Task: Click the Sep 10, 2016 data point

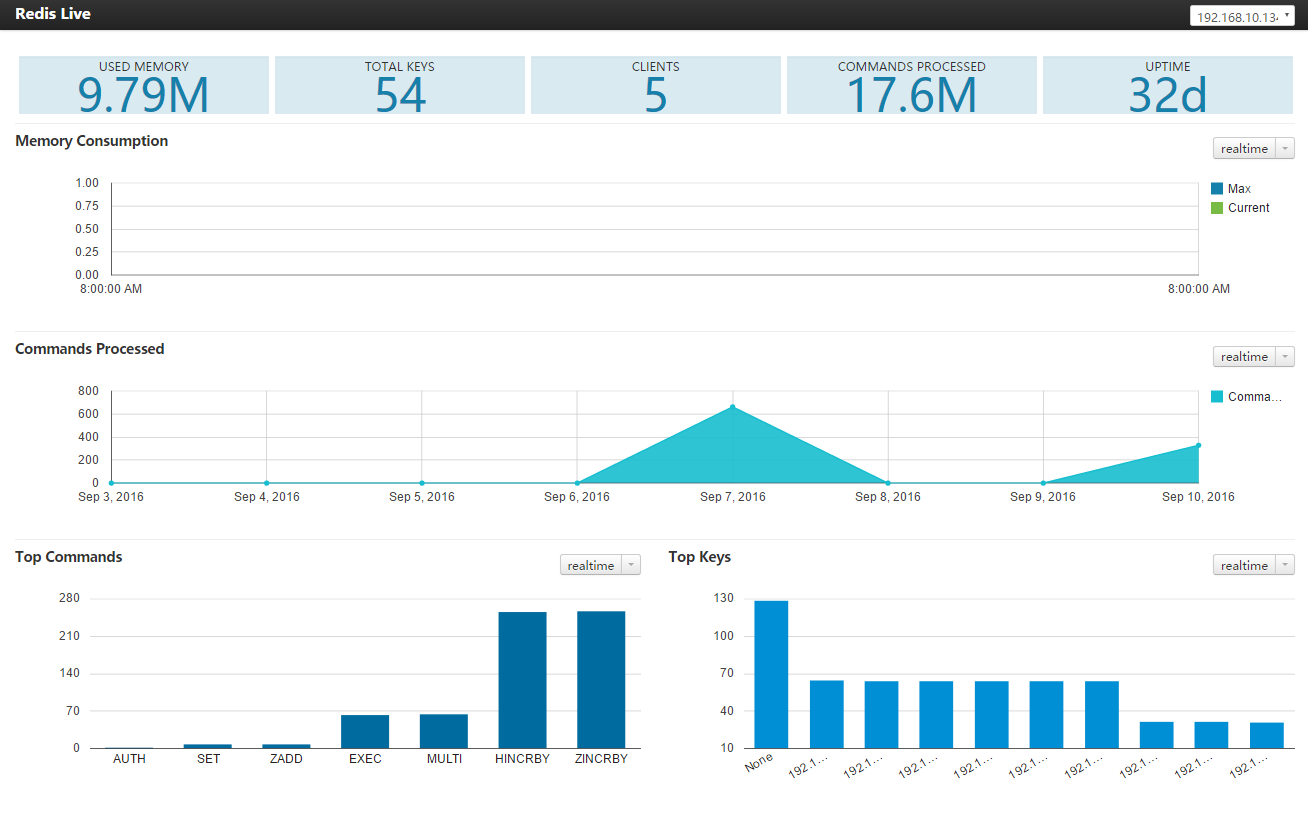Action: coord(1198,446)
